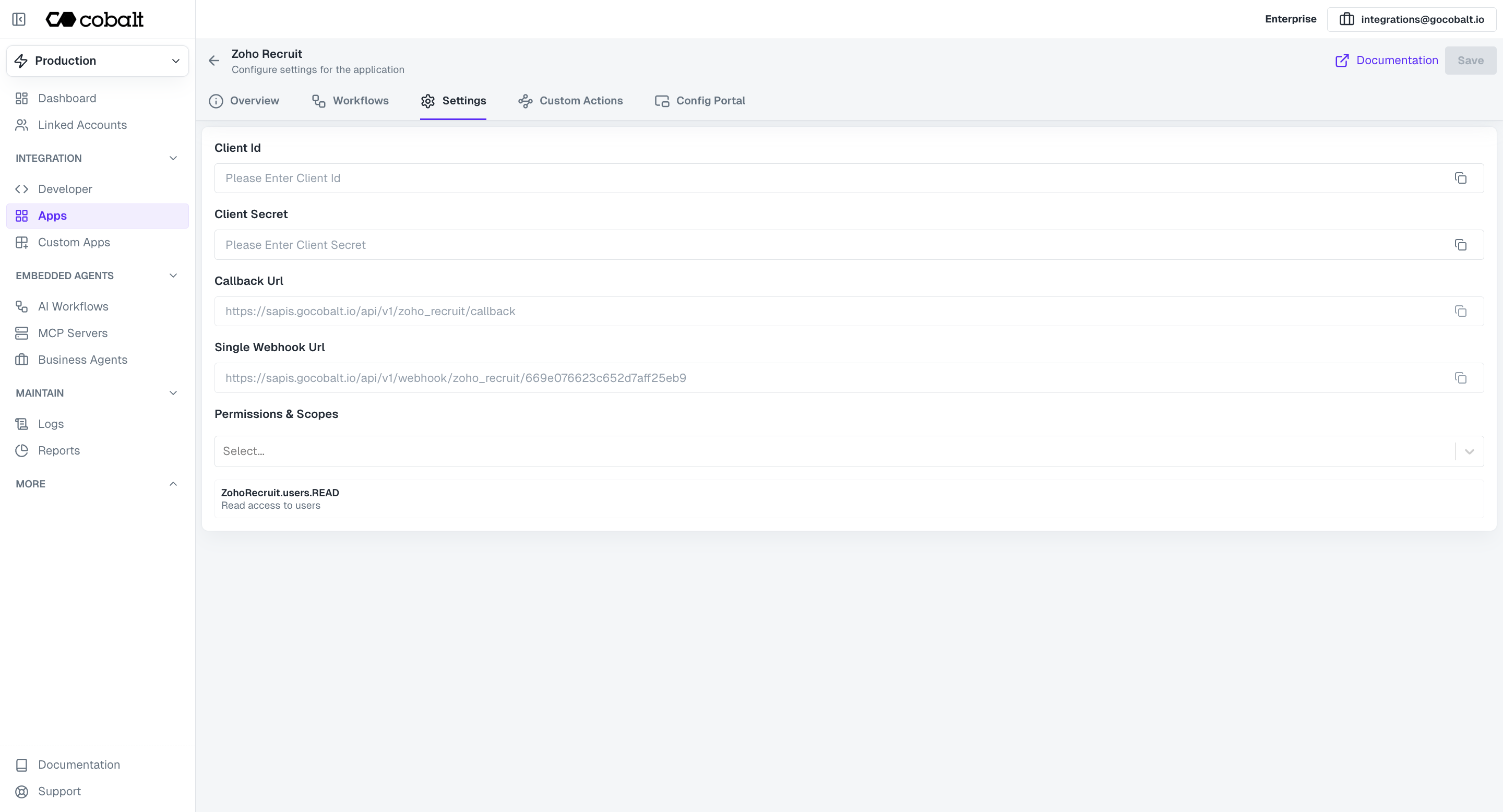Open the Custom Actions tab
The width and height of the screenshot is (1503, 812).
(x=581, y=100)
